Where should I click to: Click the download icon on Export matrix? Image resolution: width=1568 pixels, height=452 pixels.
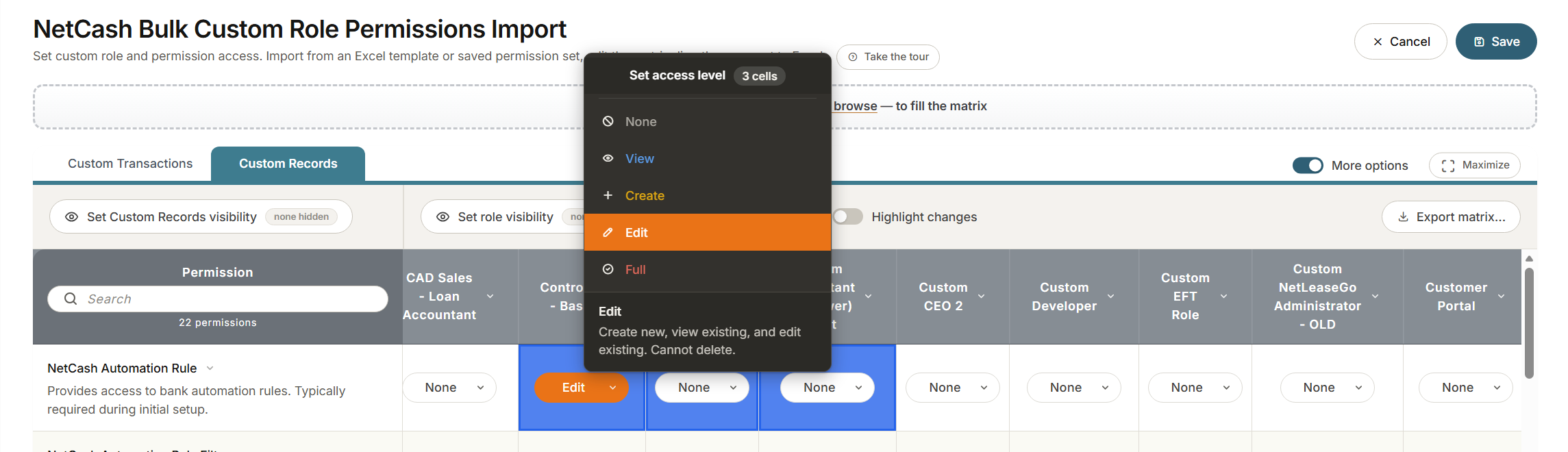(1403, 217)
